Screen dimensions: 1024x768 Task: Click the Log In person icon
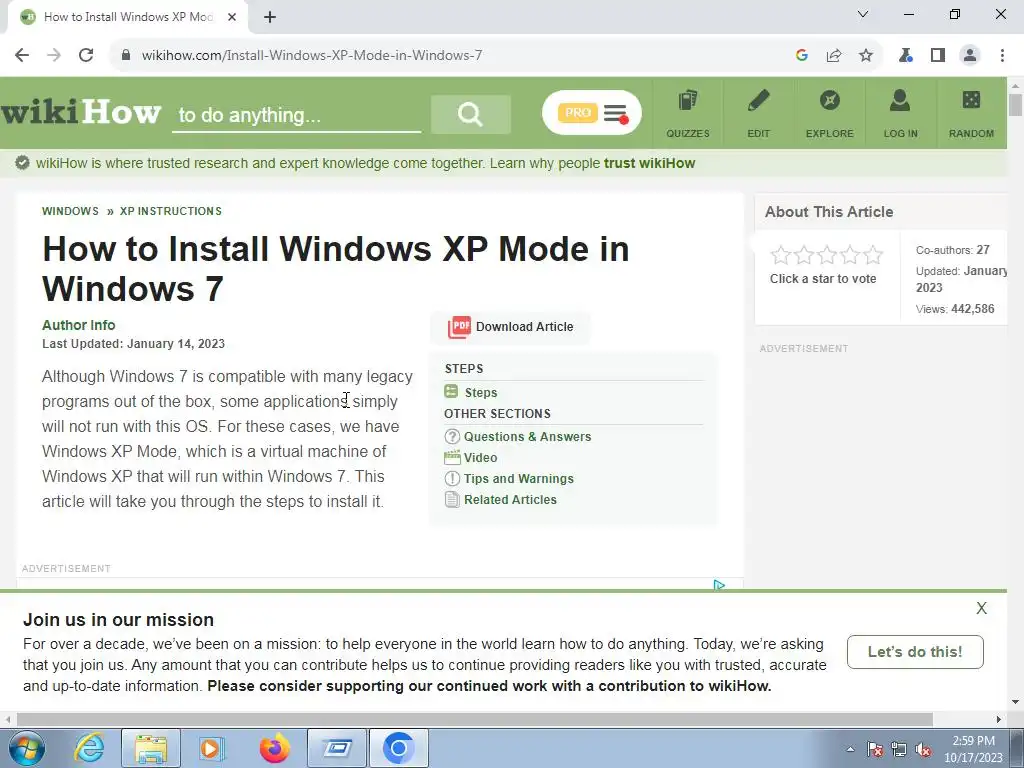[900, 114]
